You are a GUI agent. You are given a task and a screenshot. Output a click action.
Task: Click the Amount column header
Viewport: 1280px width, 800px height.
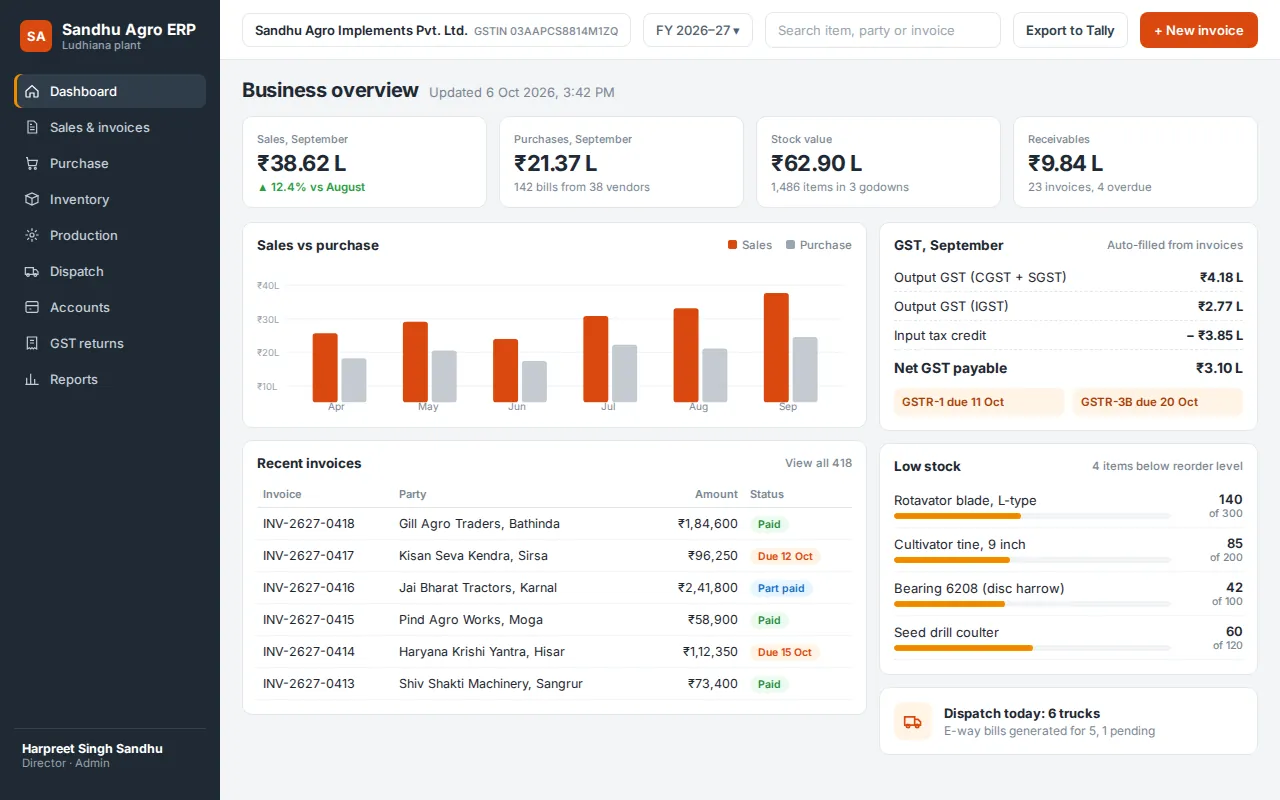[x=716, y=494]
